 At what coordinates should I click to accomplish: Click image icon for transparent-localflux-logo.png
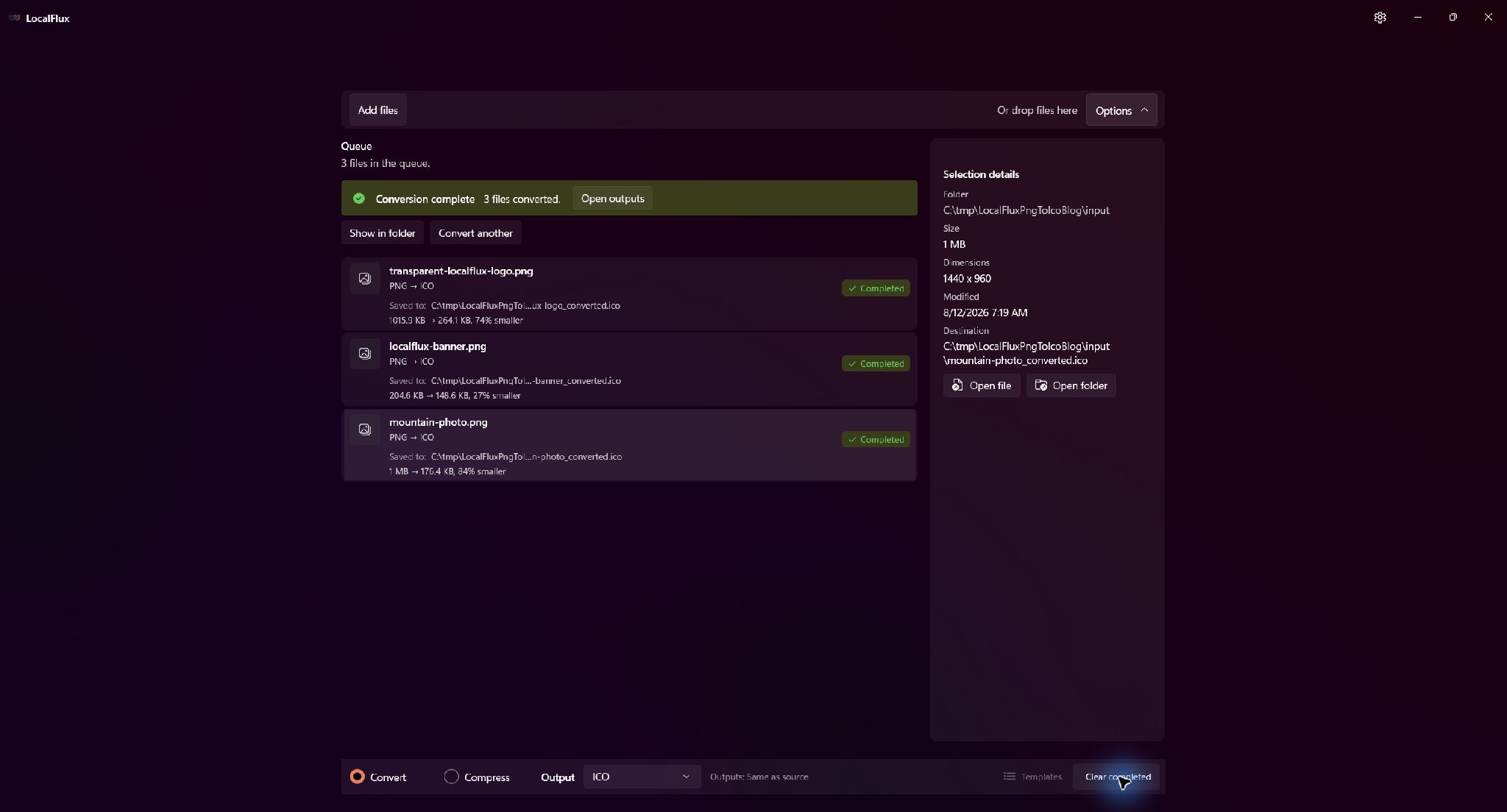click(x=364, y=278)
